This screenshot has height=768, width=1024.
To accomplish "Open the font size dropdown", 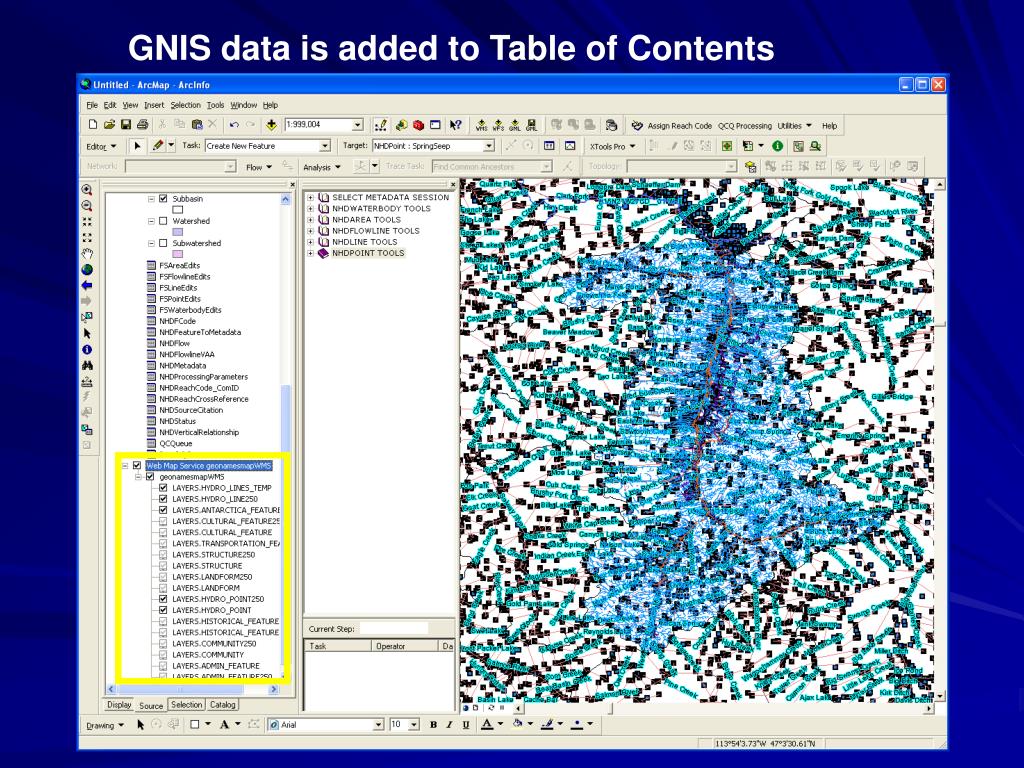I will point(414,725).
